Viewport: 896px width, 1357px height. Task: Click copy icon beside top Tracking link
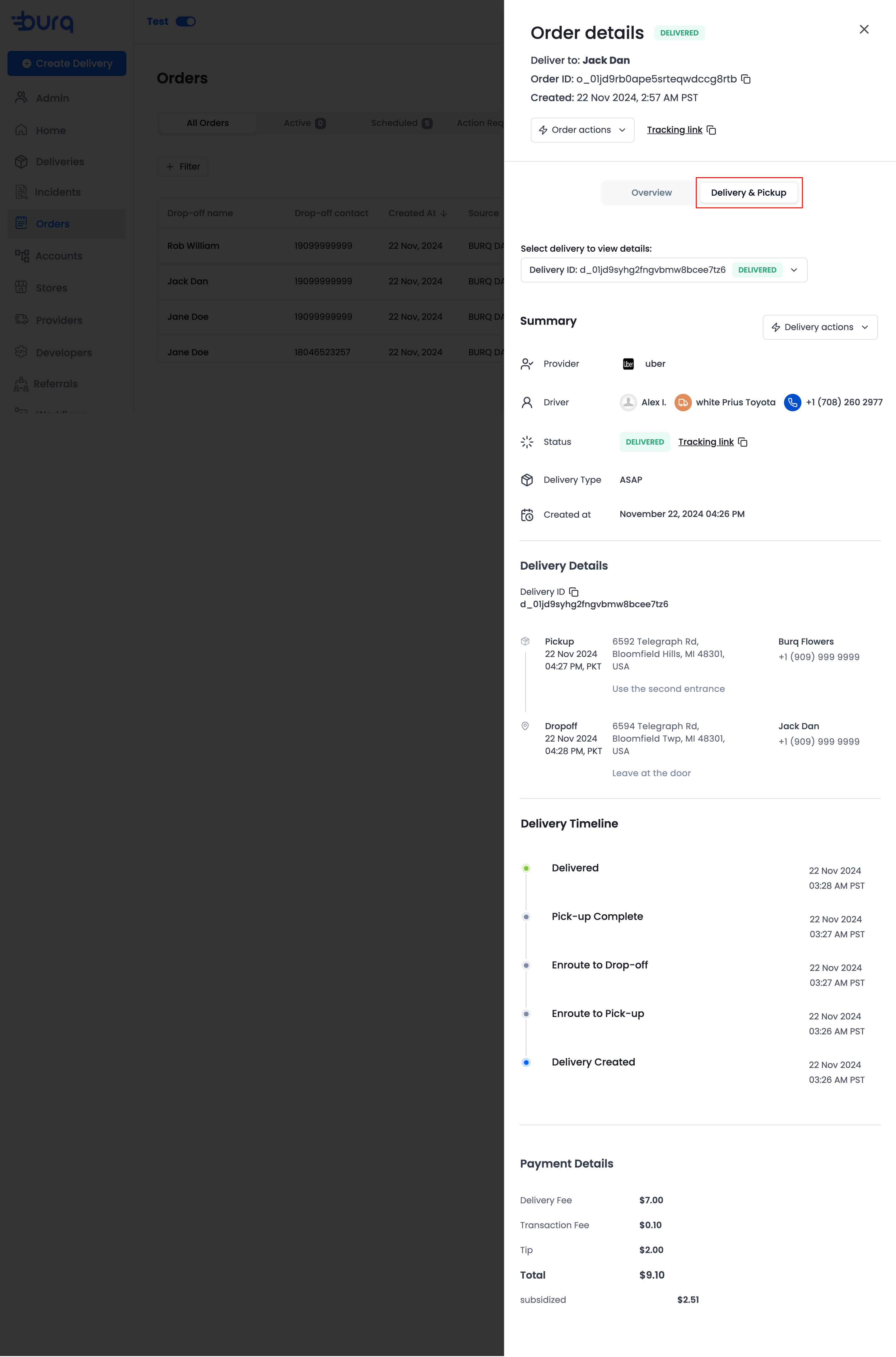coord(711,130)
